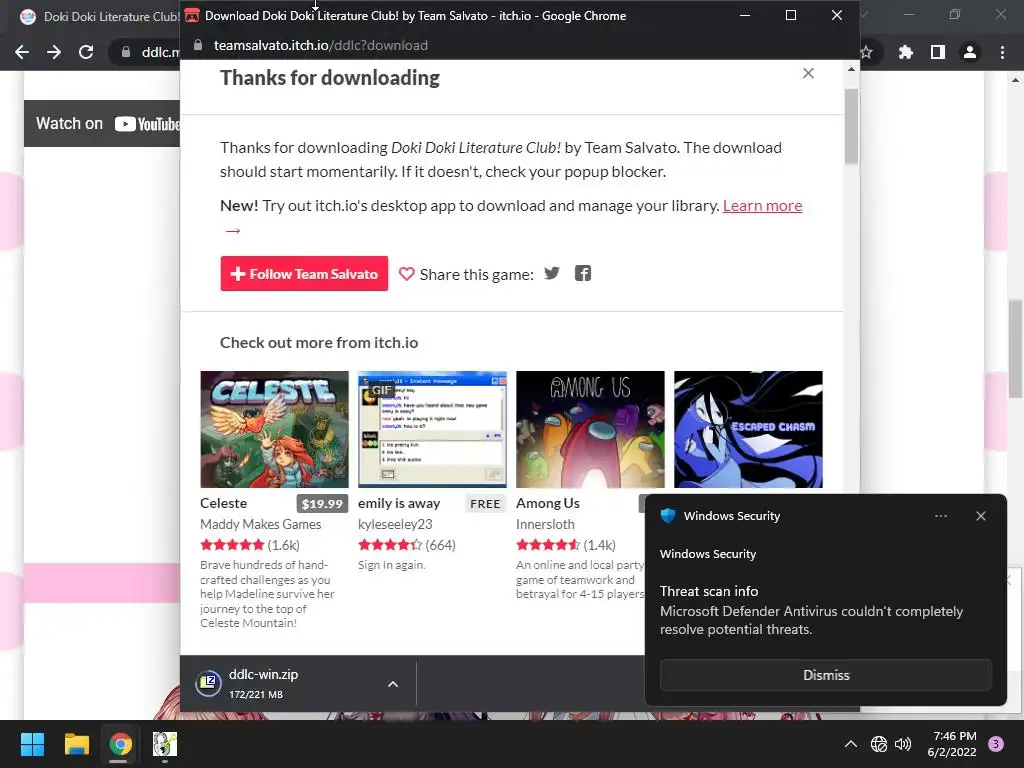
Task: Click the FREE tag on emily is away
Action: tap(485, 504)
